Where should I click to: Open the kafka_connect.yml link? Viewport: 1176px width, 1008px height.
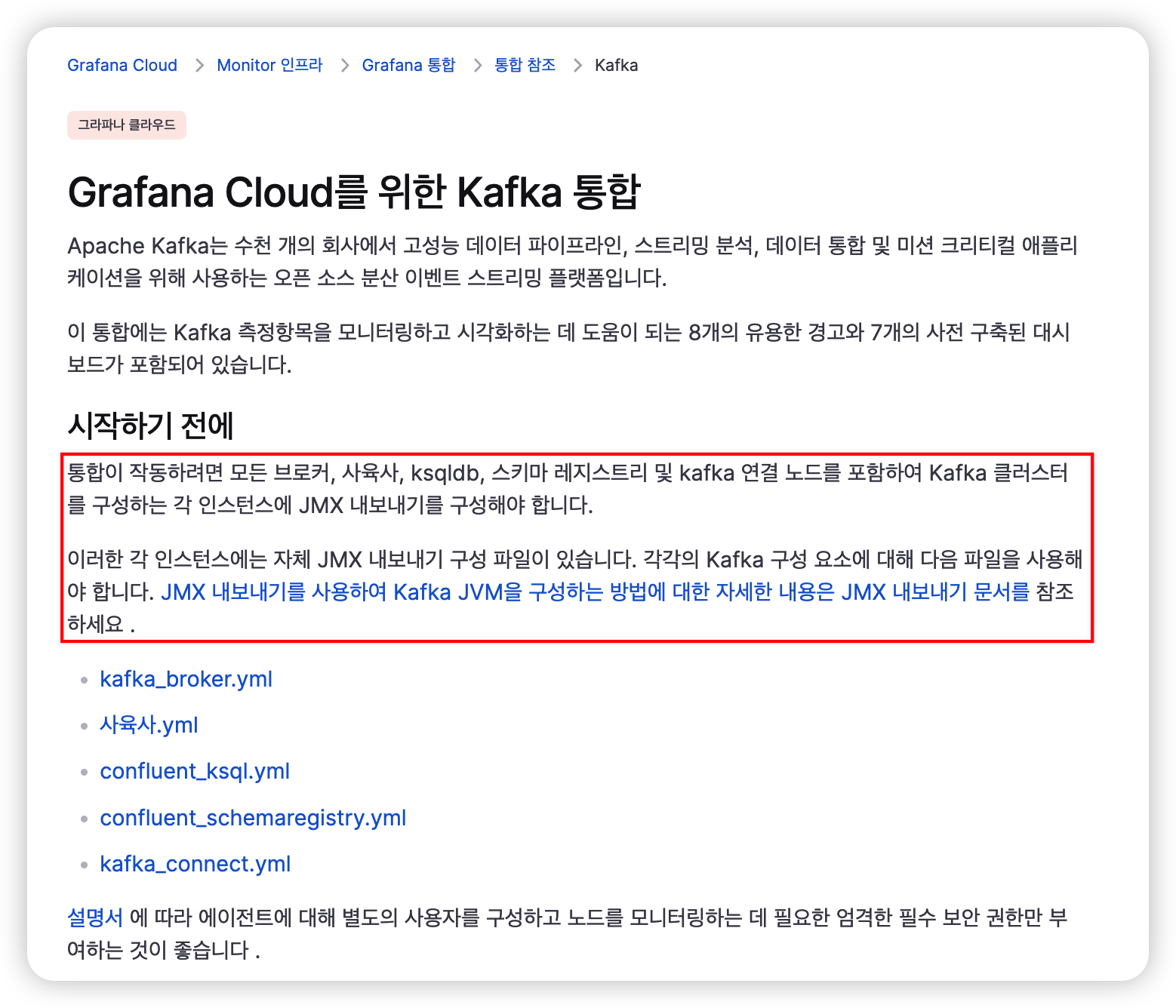point(195,864)
